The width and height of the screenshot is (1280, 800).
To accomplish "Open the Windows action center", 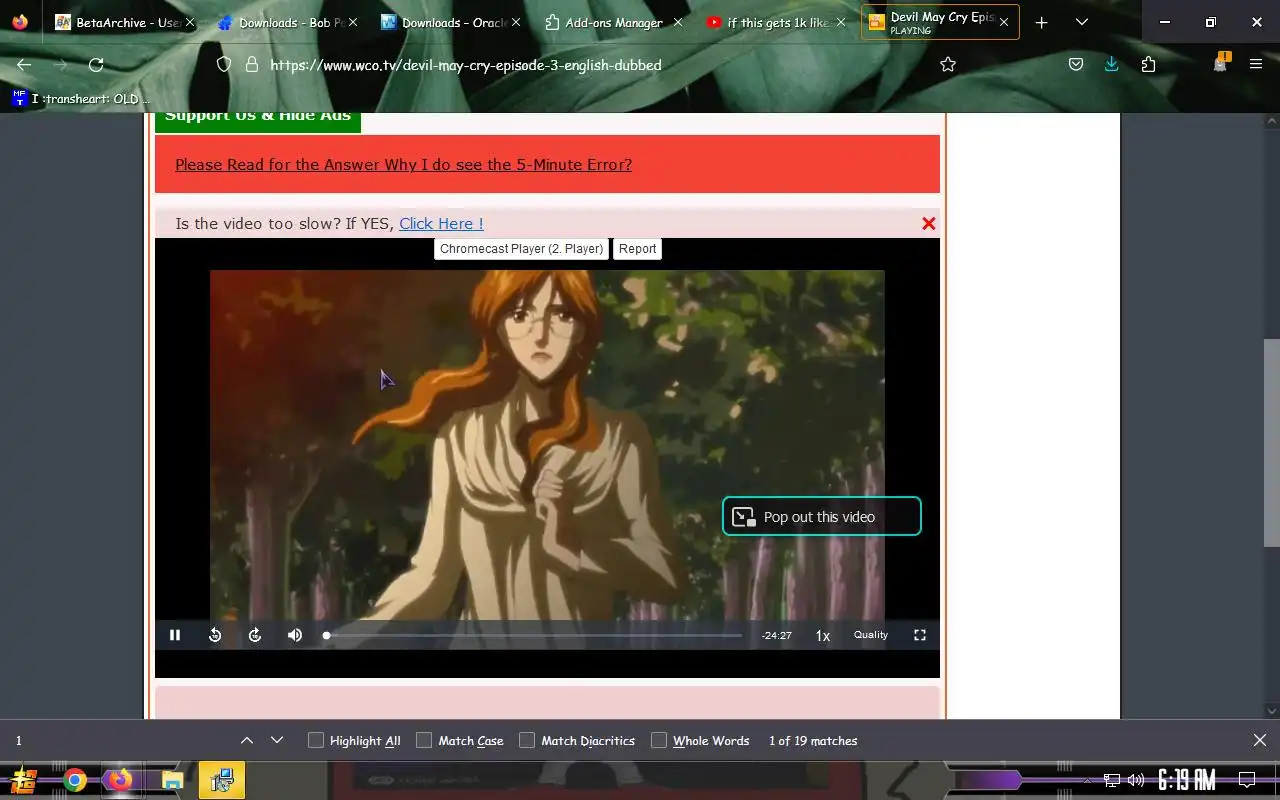I will [x=1247, y=780].
